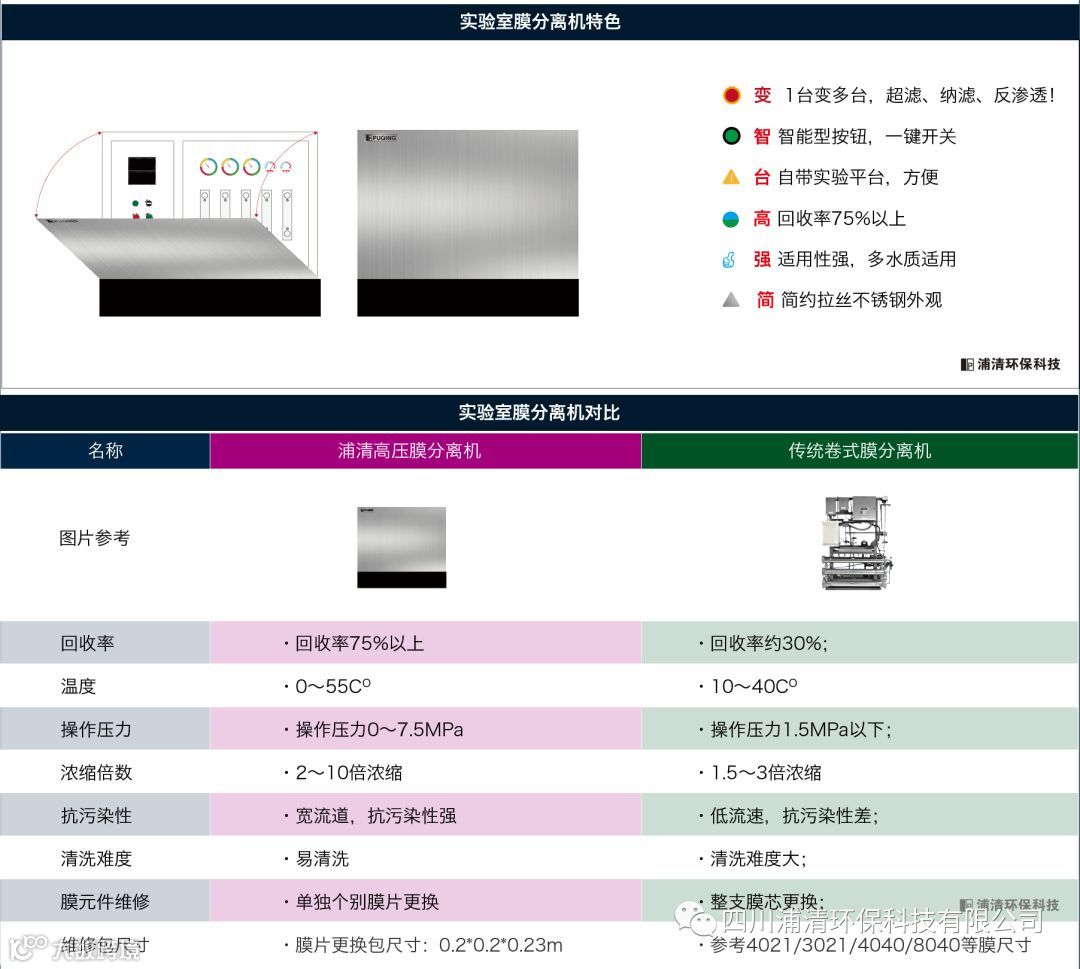Click the red 强 character
This screenshot has width=1080, height=969.
(762, 259)
